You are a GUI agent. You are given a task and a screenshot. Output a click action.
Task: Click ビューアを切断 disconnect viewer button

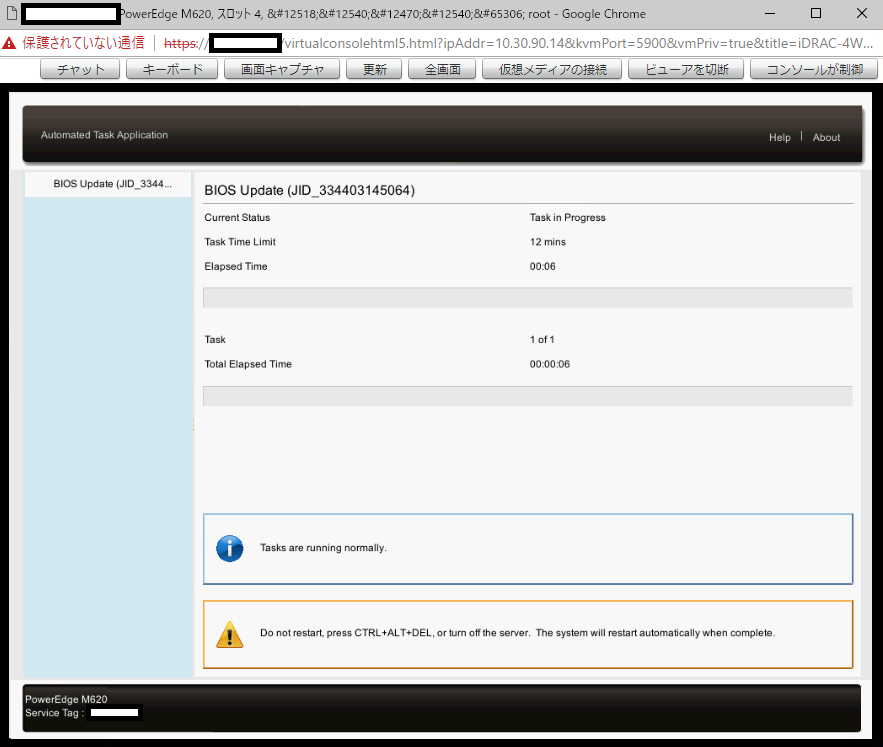[686, 69]
